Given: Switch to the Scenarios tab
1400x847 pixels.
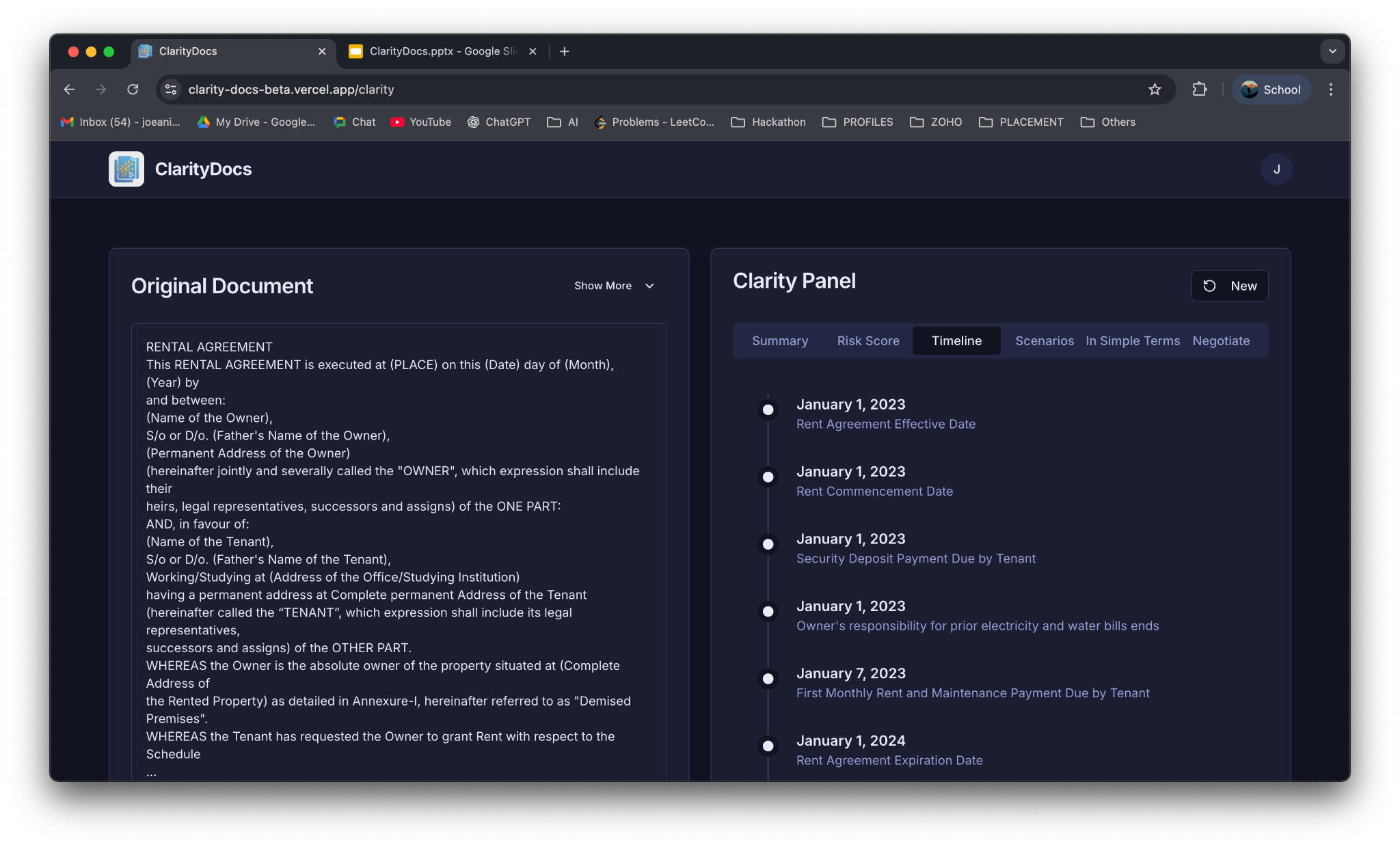Looking at the screenshot, I should tap(1044, 340).
